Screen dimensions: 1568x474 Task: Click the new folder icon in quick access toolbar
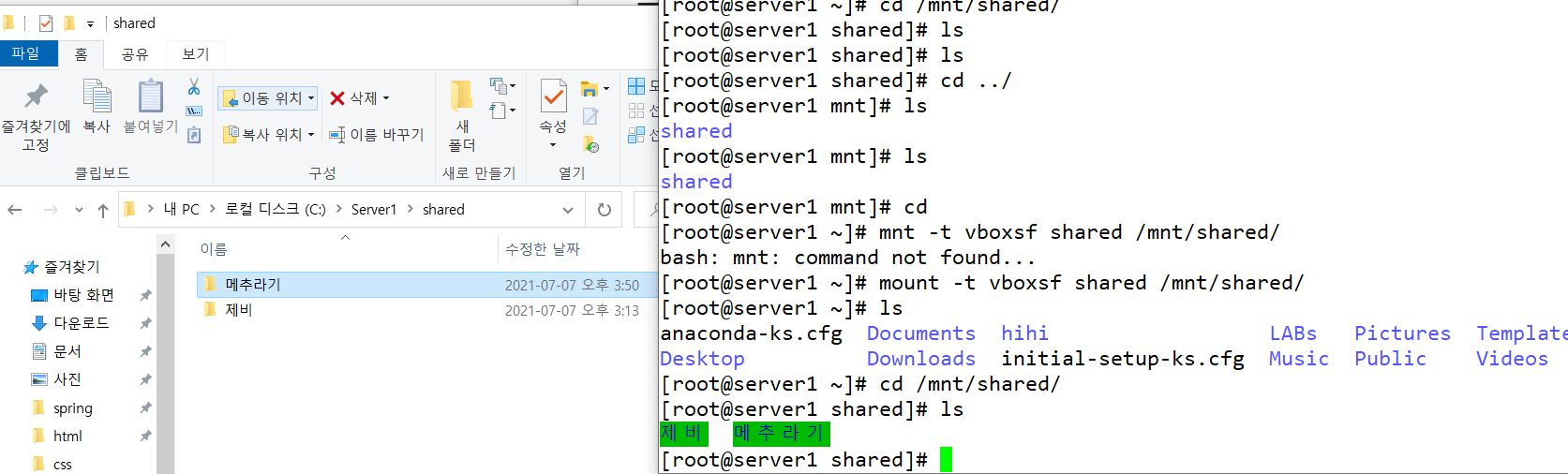[x=68, y=23]
